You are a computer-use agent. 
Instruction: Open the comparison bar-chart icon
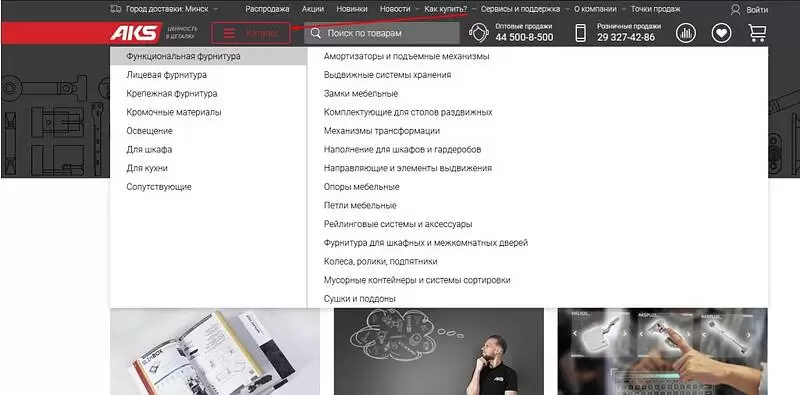[x=686, y=33]
